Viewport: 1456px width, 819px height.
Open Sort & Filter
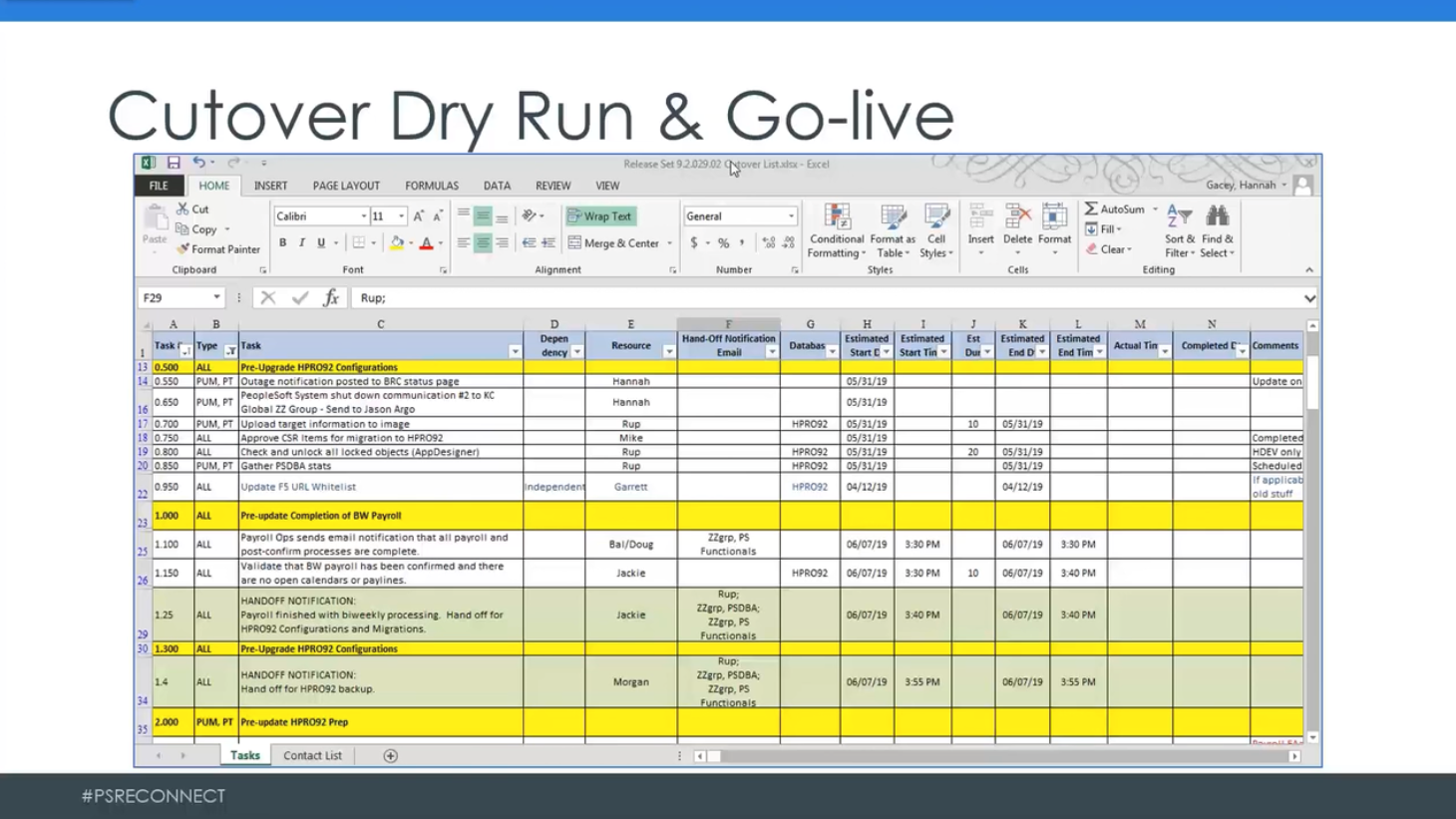click(x=1177, y=229)
